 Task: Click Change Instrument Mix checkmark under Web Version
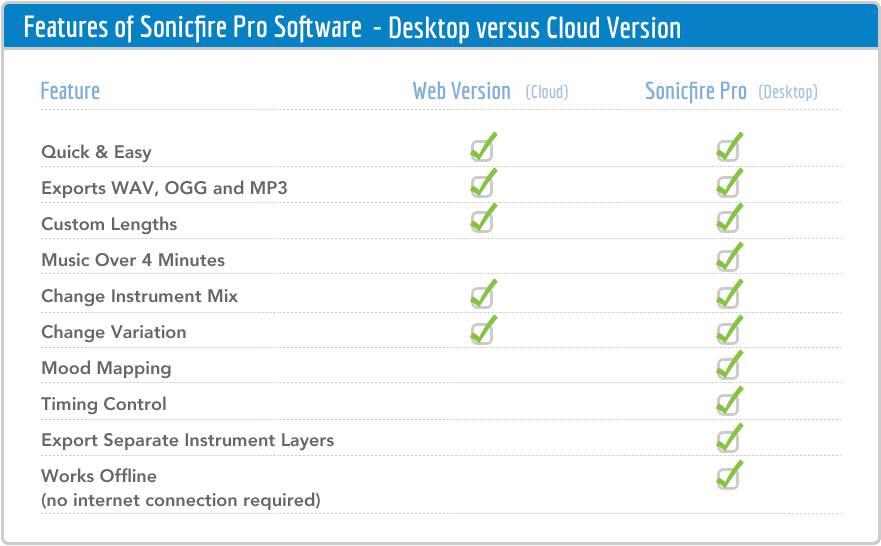(484, 294)
